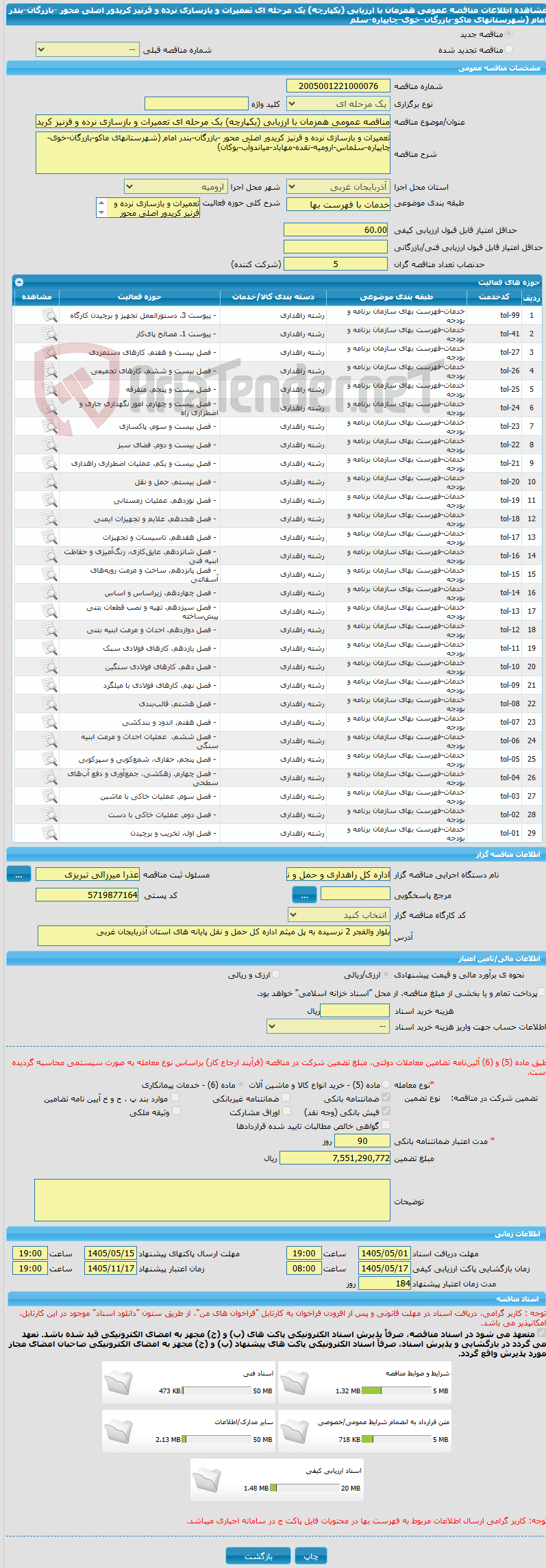This screenshot has width=546, height=1568.
Task: Open the view icon for row tol-19
Action: 49,500
